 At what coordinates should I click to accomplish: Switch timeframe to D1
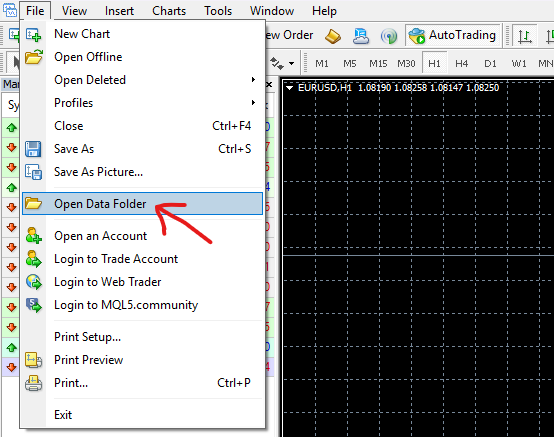coord(490,64)
